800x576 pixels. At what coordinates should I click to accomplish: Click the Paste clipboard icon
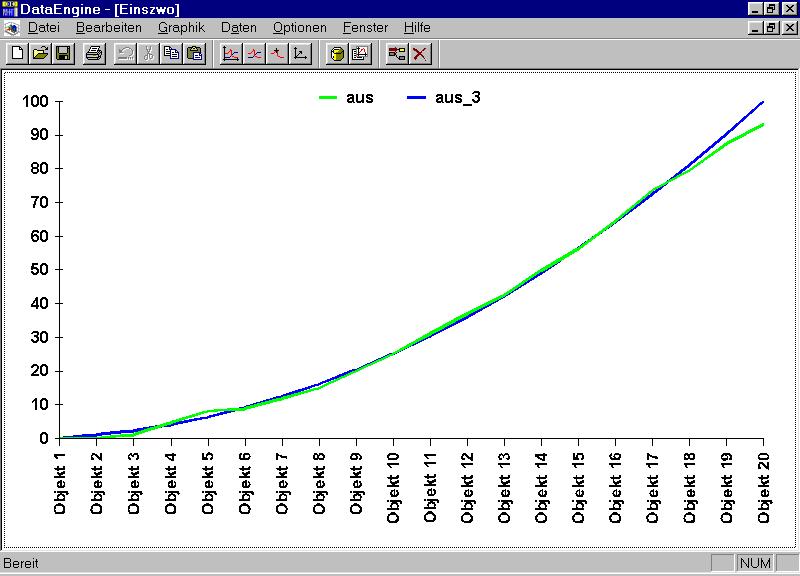(x=195, y=54)
